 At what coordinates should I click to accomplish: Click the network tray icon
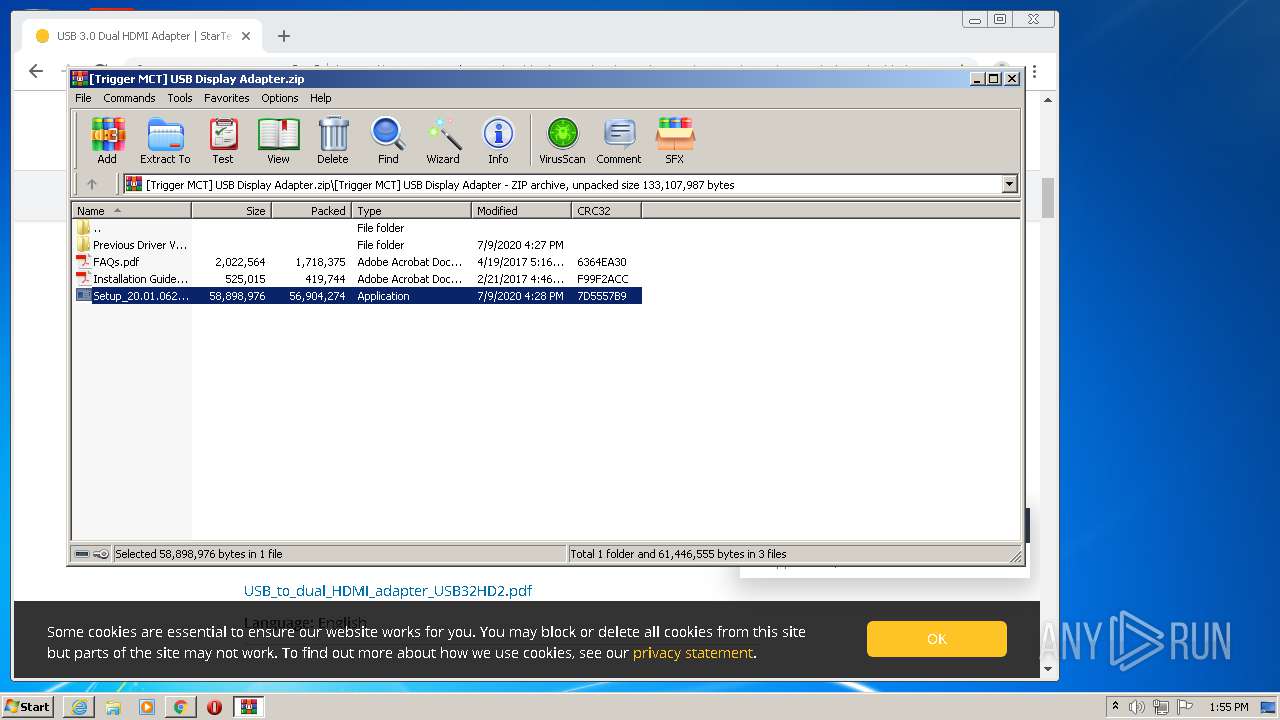click(x=1161, y=707)
